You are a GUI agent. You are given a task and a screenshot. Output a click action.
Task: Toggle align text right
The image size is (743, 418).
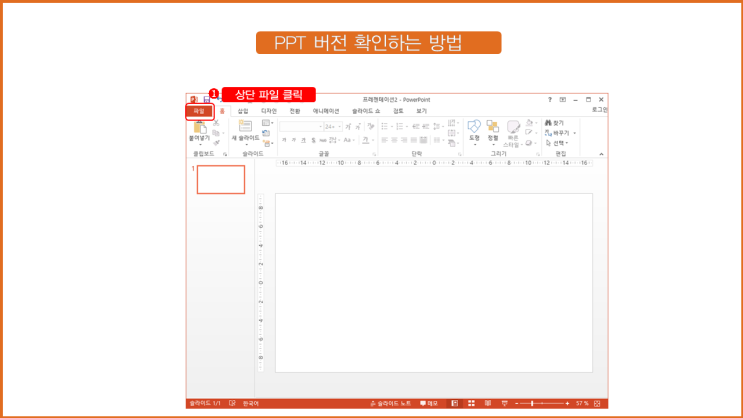pos(404,140)
